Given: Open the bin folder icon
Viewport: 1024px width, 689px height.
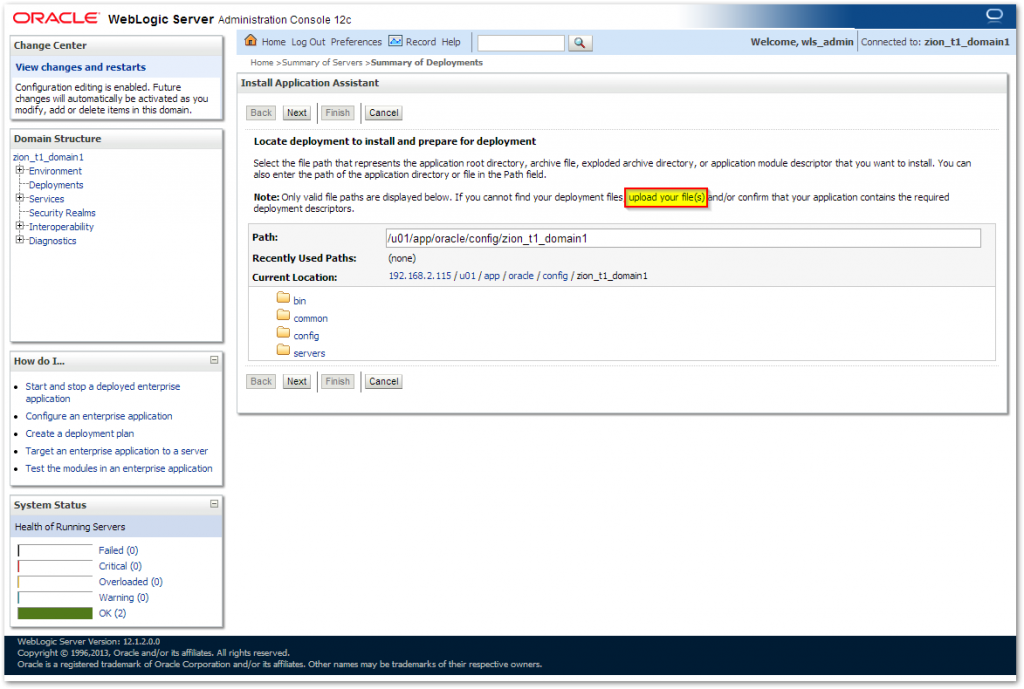Looking at the screenshot, I should tap(283, 299).
